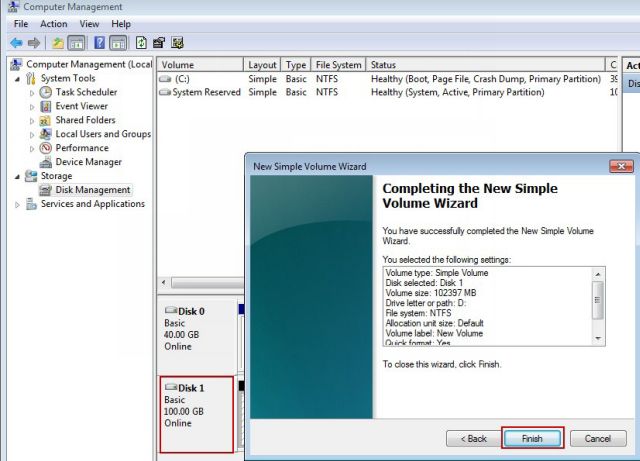640x461 pixels.
Task: Click volume list horizontal scroll left arrow
Action: [x=164, y=282]
